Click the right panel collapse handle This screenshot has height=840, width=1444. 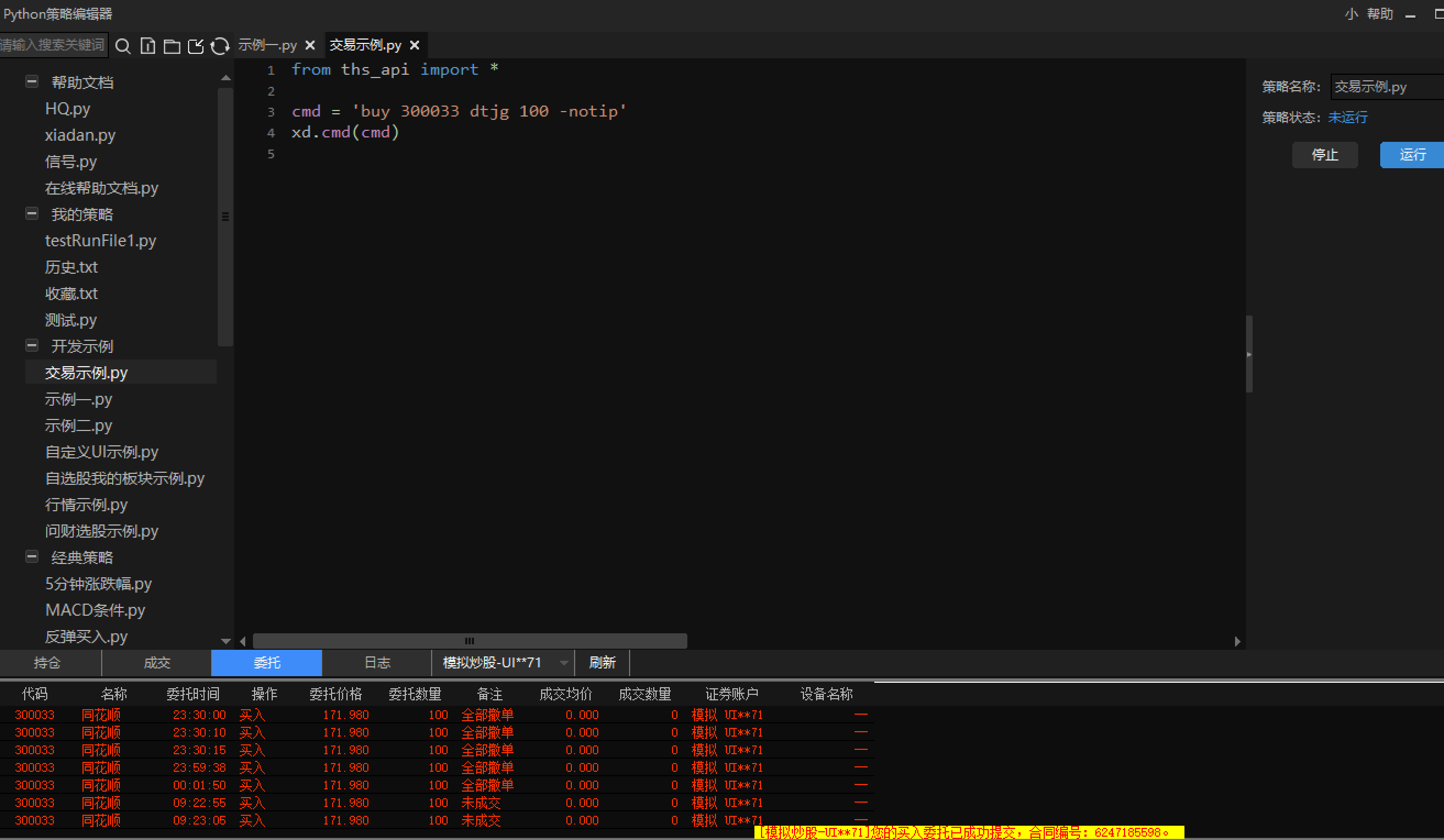pyautogui.click(x=1249, y=354)
